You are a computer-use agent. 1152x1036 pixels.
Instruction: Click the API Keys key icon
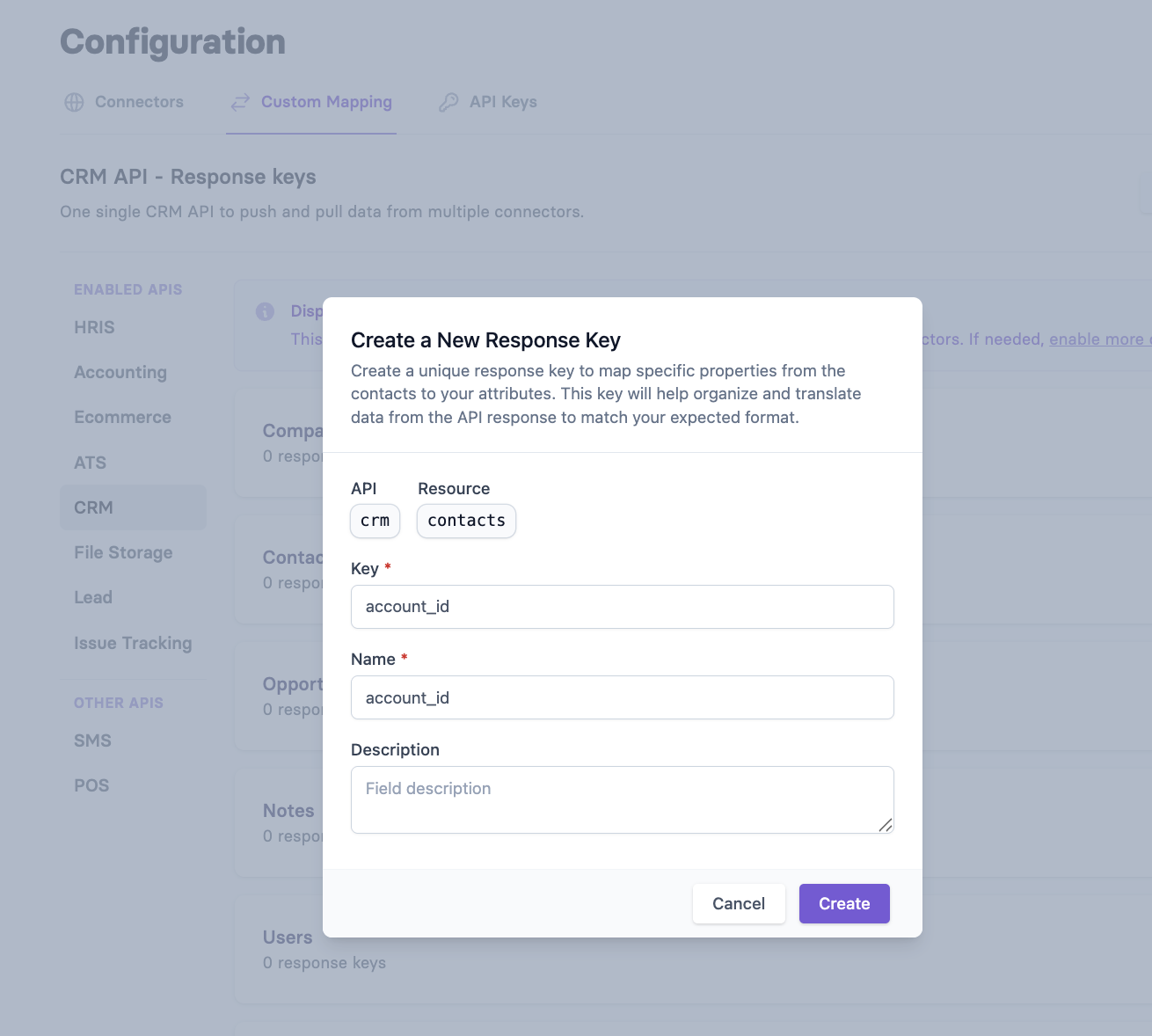448,102
